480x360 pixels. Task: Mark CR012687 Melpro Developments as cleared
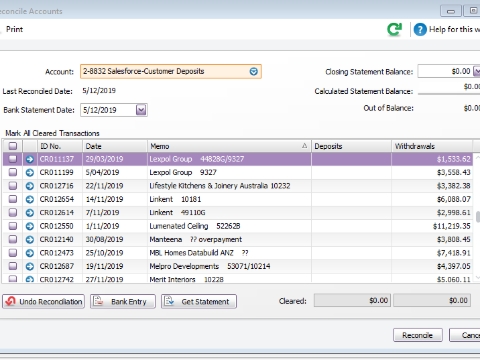point(13,266)
